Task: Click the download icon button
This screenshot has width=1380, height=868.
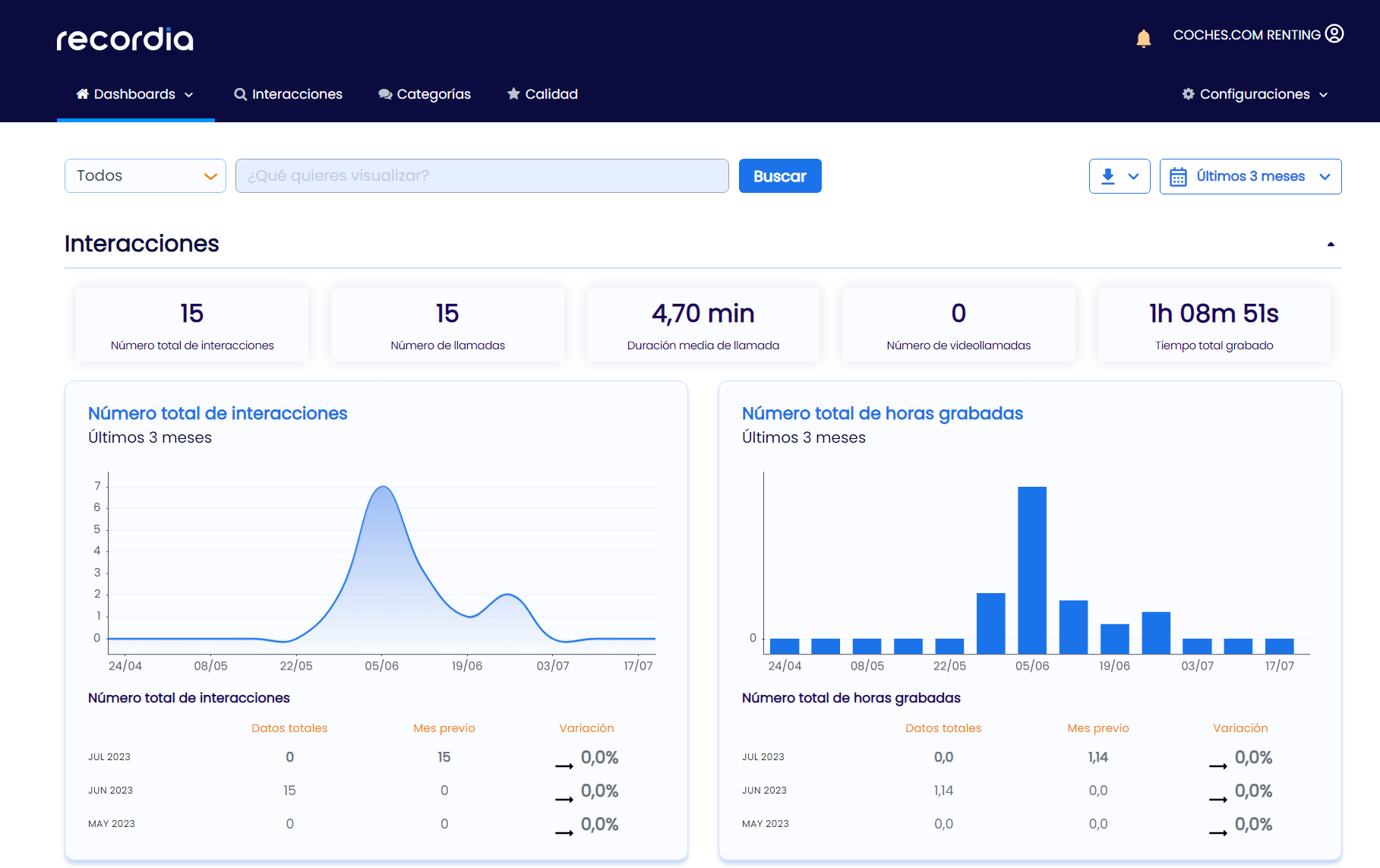Action: click(x=1108, y=176)
